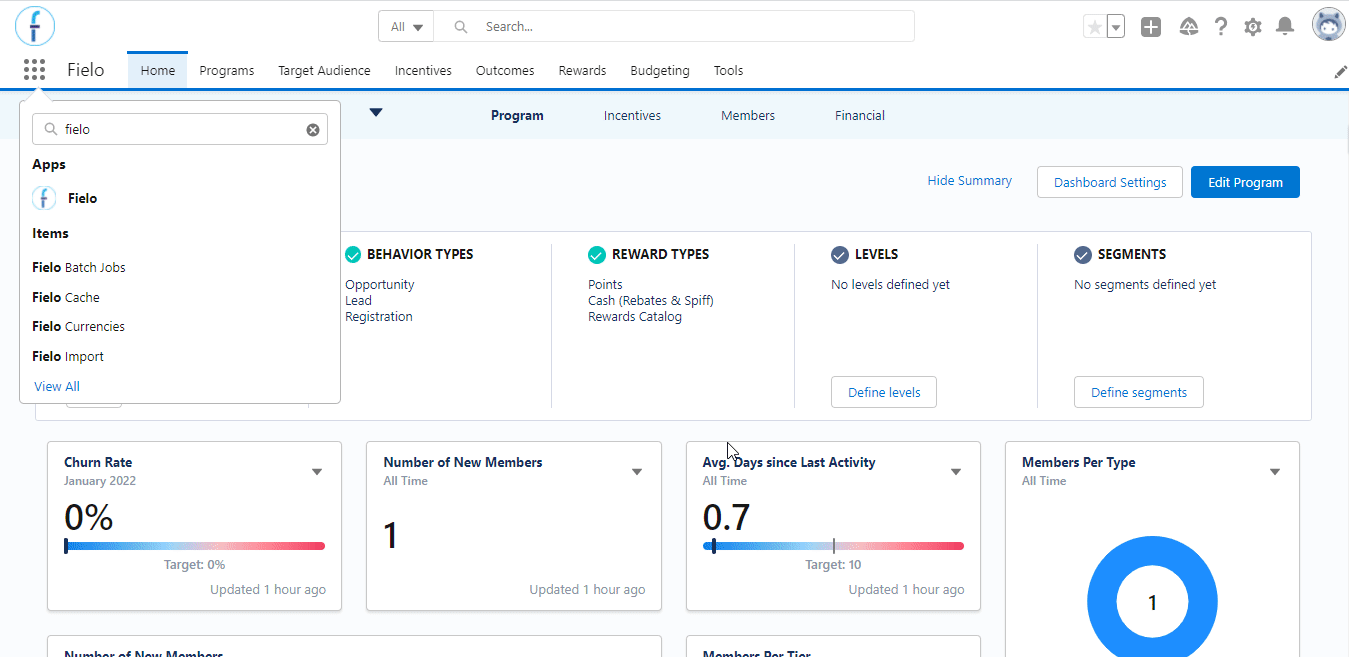Viewport: 1349px width, 657px height.
Task: Open the search scope All dropdown
Action: pos(406,27)
